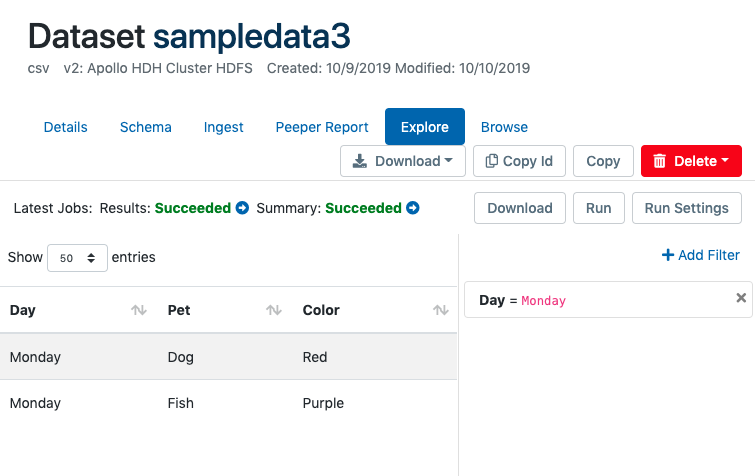Click the Results job arrow icon
The height and width of the screenshot is (476, 755).
tap(242, 209)
